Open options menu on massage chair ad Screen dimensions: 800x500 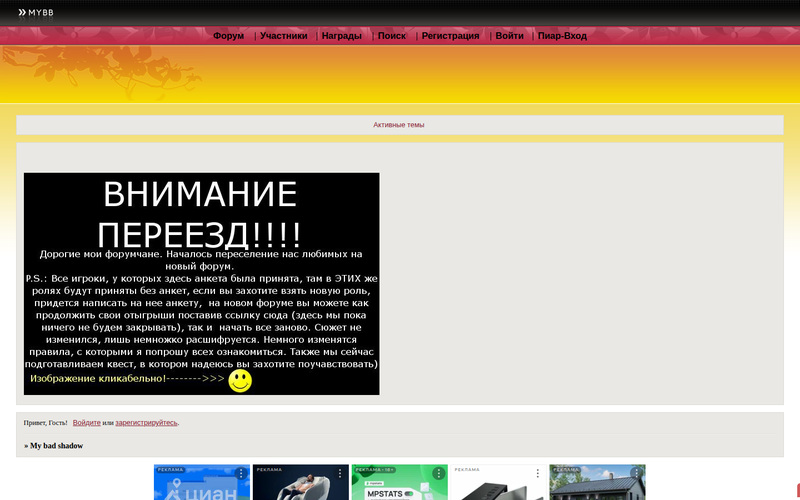[x=340, y=473]
